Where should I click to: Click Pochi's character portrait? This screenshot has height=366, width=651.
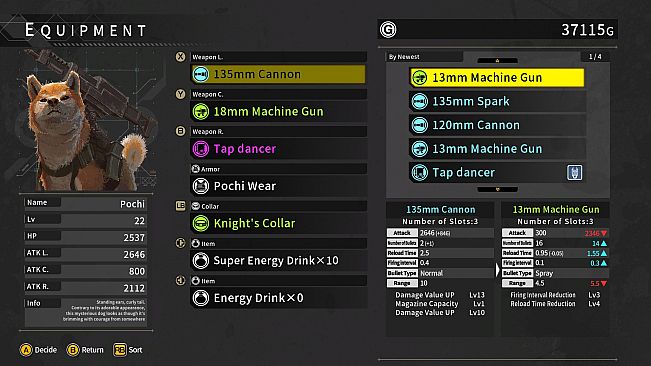point(87,120)
